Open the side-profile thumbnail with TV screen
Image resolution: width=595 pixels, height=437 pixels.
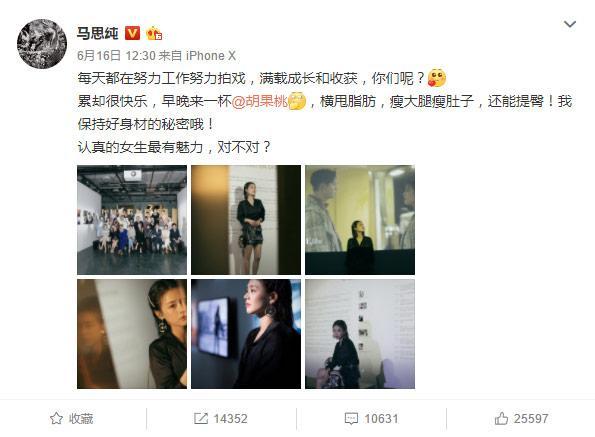246,334
